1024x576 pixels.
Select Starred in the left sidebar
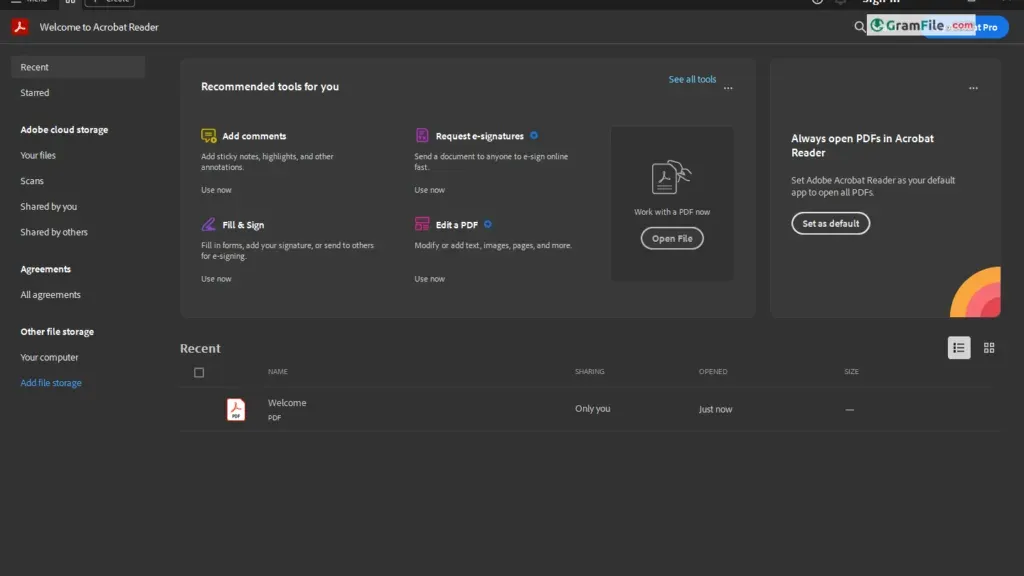35,93
